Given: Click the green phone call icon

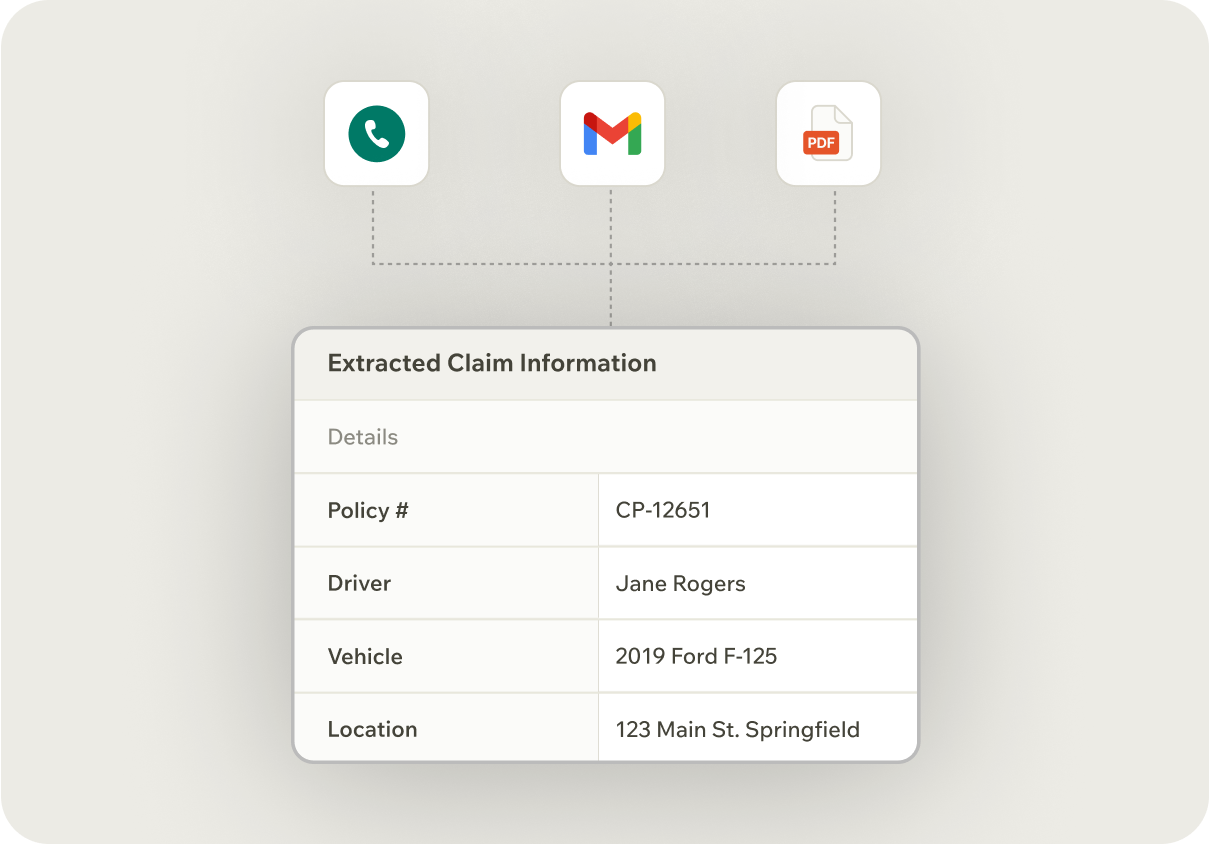Looking at the screenshot, I should coord(377,134).
